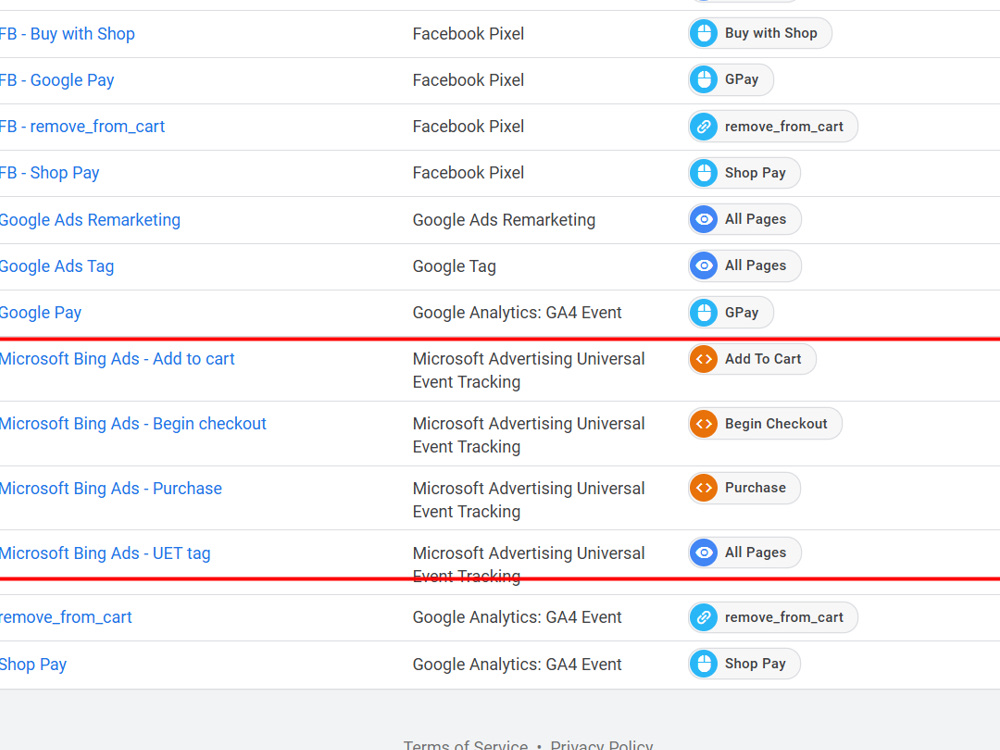1000x750 pixels.
Task: Open the Buy with Shop trigger chip
Action: [x=760, y=33]
